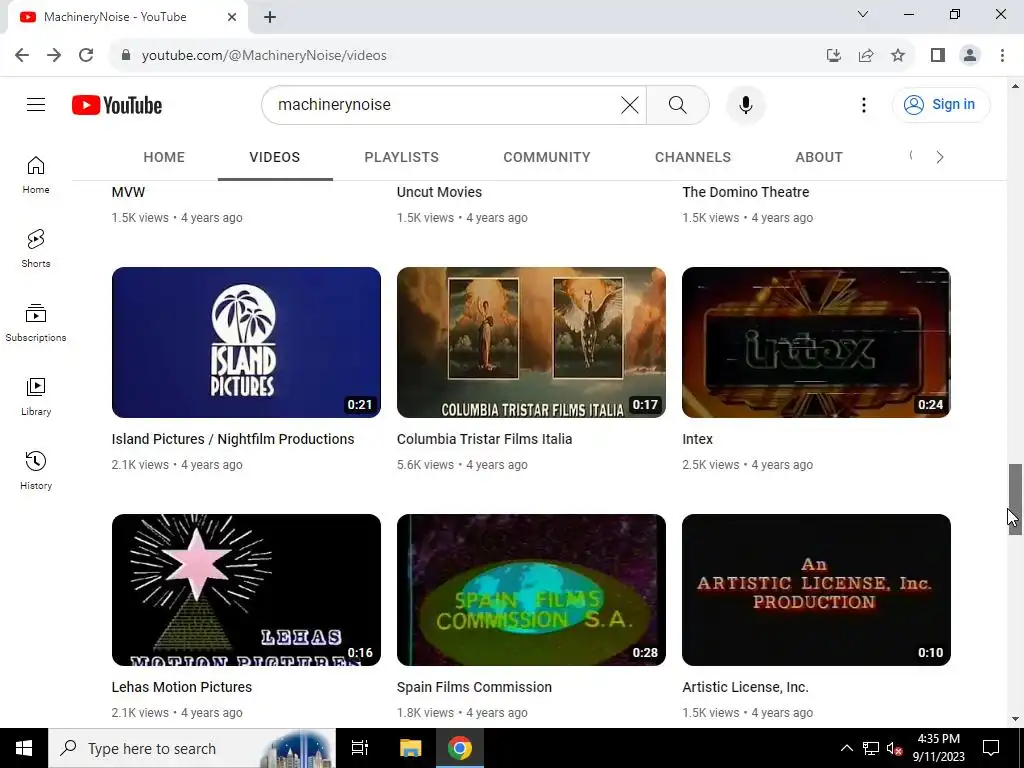
Task: Play Columbia Tristar Films Italia thumbnail
Action: coord(531,342)
